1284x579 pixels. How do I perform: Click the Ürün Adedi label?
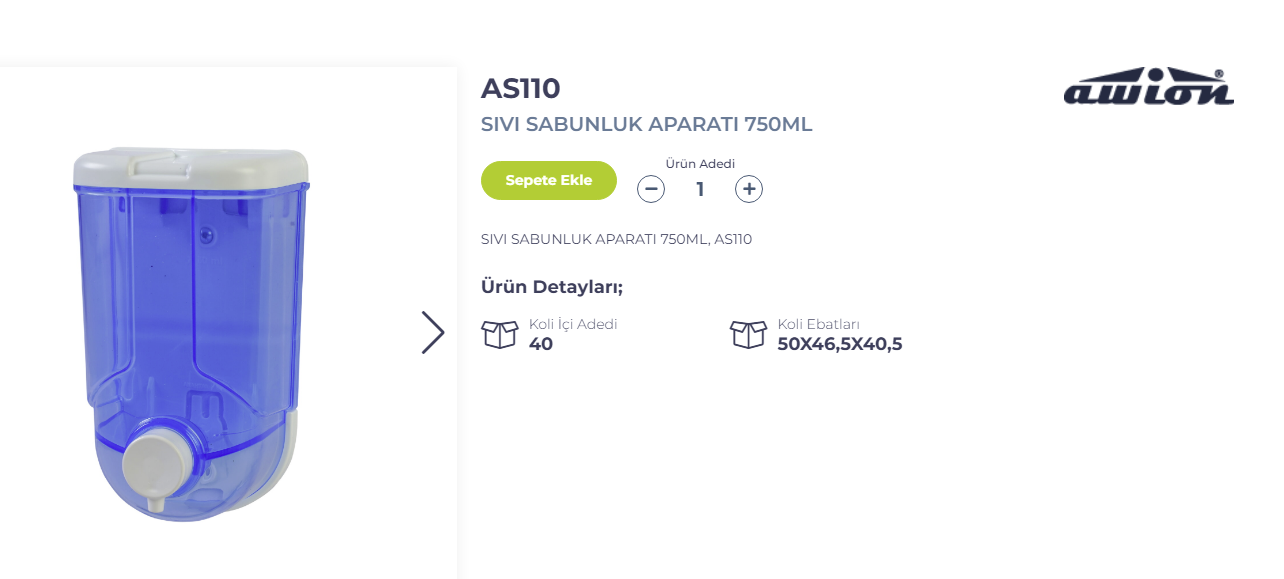point(700,164)
